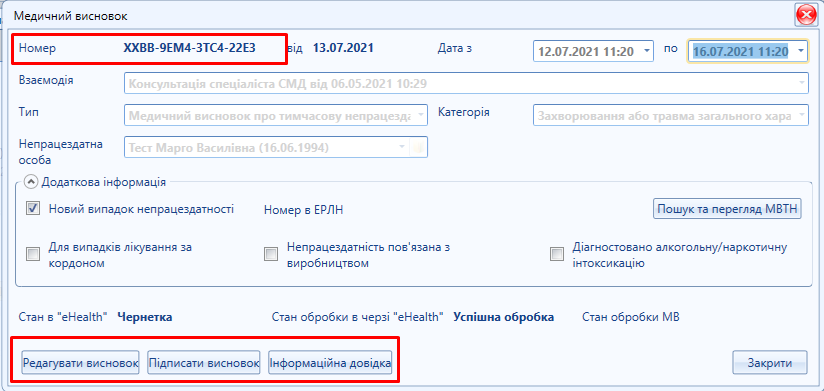
Task: Click Пошук та перегляд МВТН button
Action: (727, 208)
